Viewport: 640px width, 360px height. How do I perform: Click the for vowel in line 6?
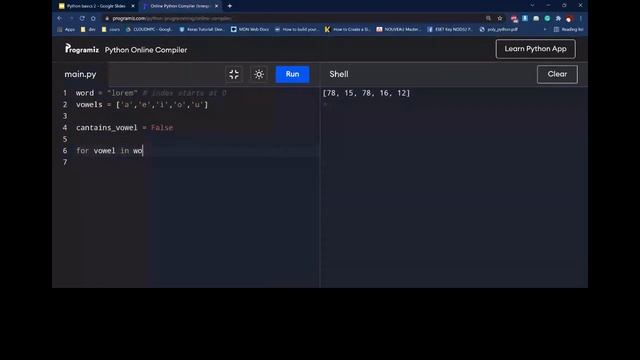(109, 151)
